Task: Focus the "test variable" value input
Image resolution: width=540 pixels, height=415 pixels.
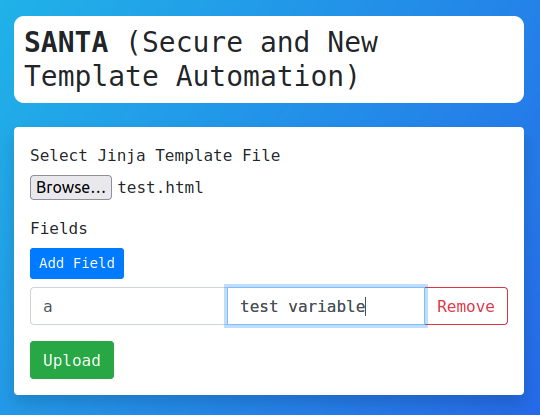Action: (326, 306)
